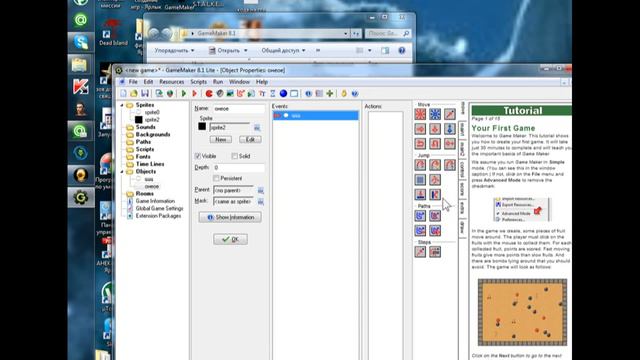Select the Align to Grid action icon

click(420, 180)
